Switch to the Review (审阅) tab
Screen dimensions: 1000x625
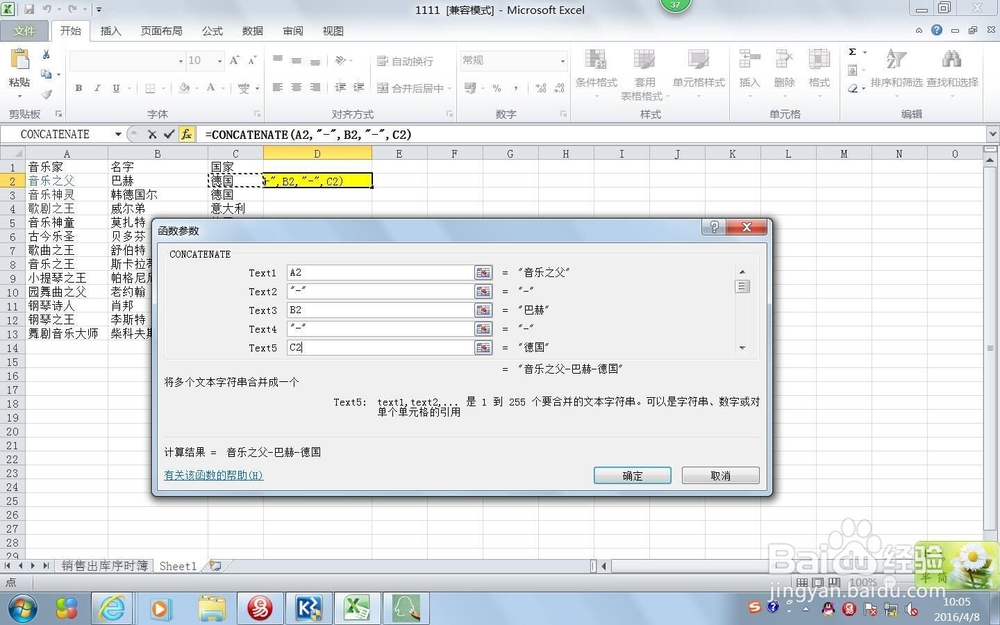coord(293,31)
